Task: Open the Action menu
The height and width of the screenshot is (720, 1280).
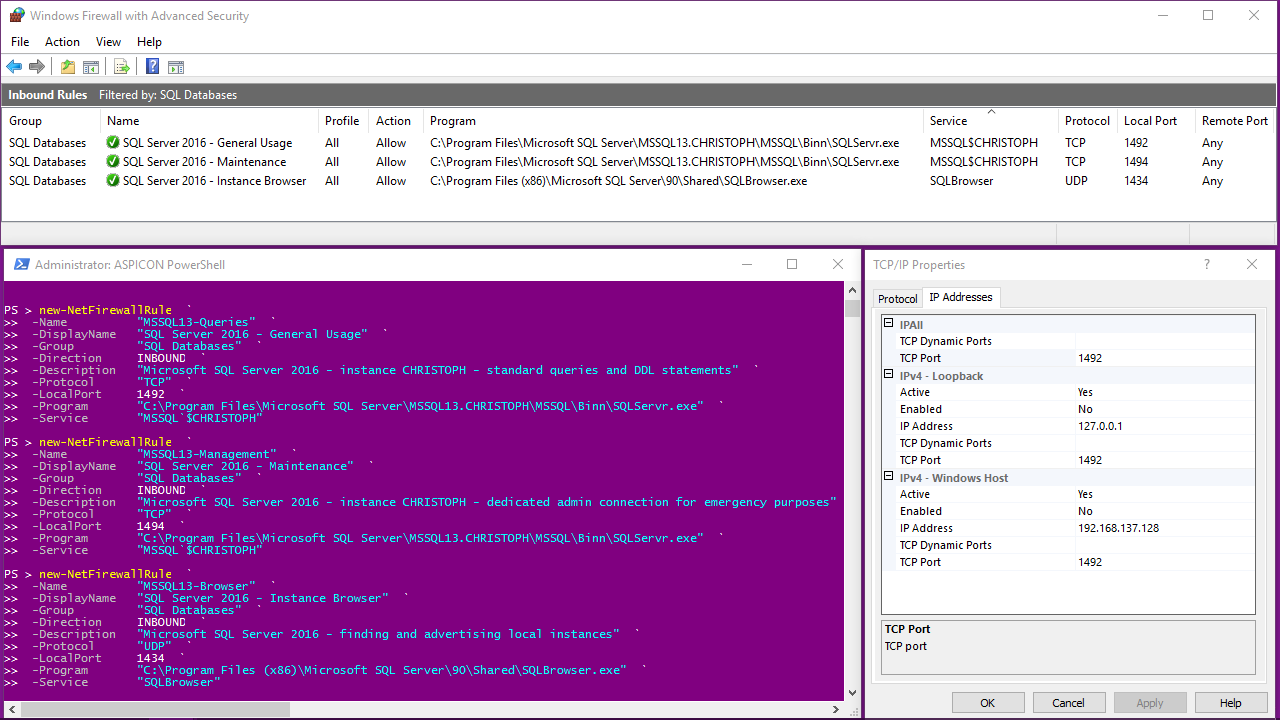Action: click(62, 42)
